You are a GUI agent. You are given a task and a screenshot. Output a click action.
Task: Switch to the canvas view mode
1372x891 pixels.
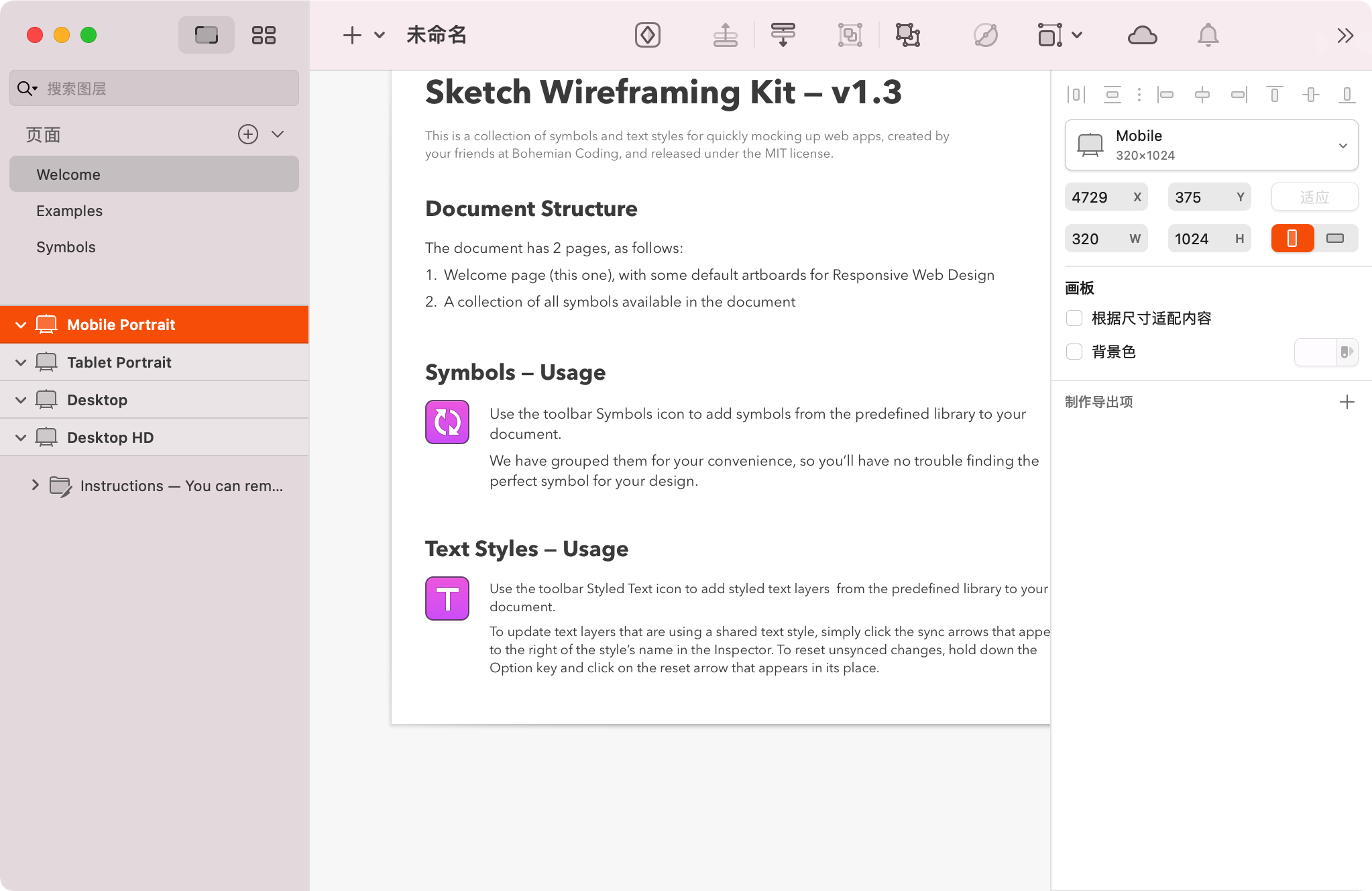(206, 35)
